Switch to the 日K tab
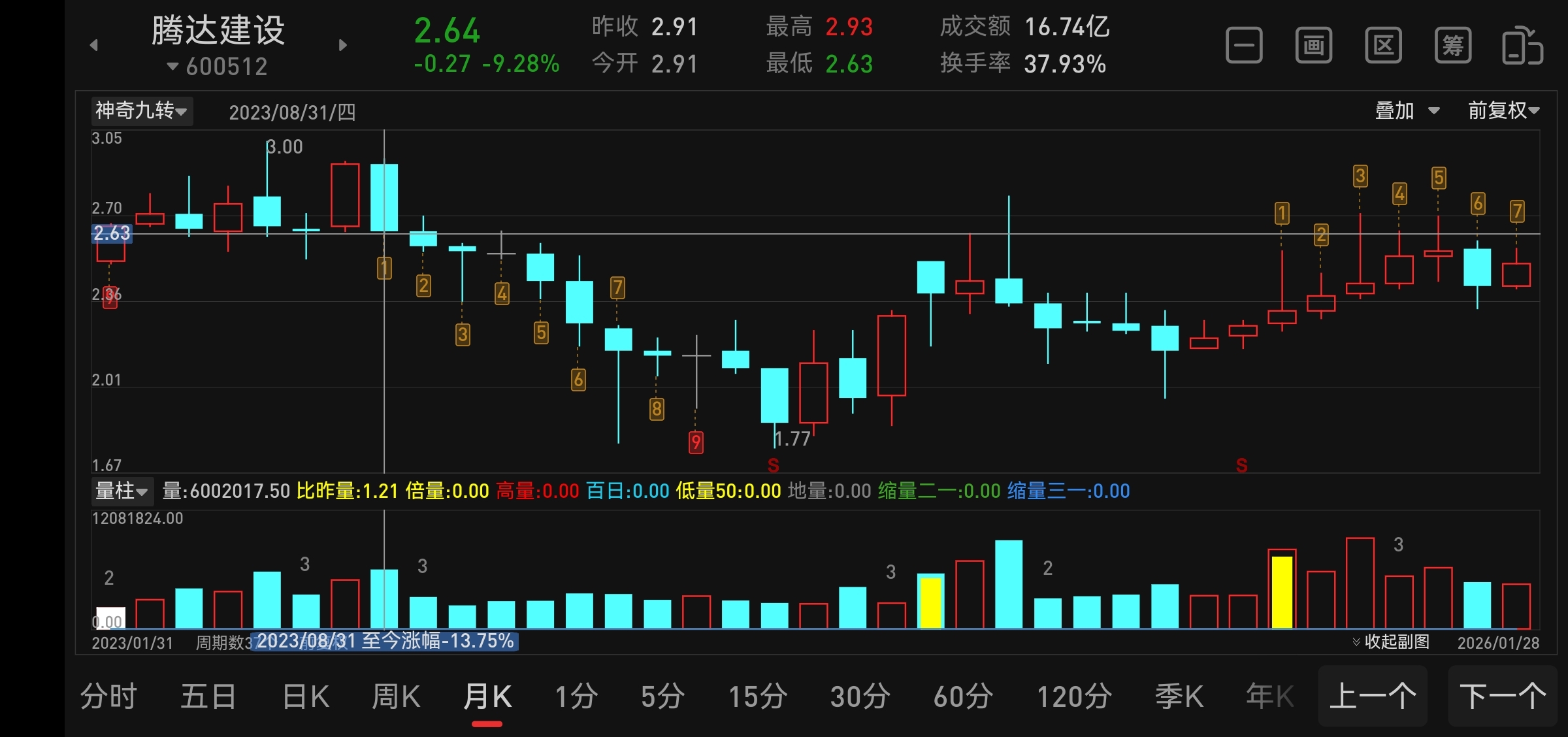This screenshot has width=1568, height=737. [306, 696]
